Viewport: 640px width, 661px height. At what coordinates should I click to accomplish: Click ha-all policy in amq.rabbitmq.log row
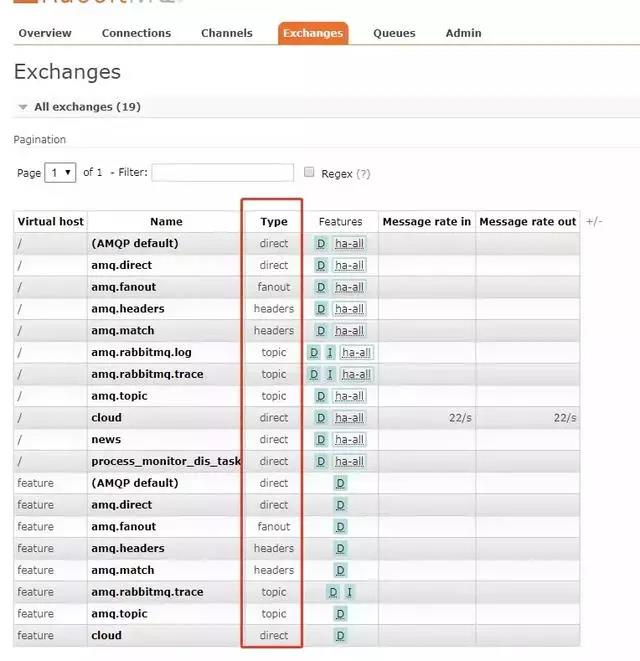(356, 352)
